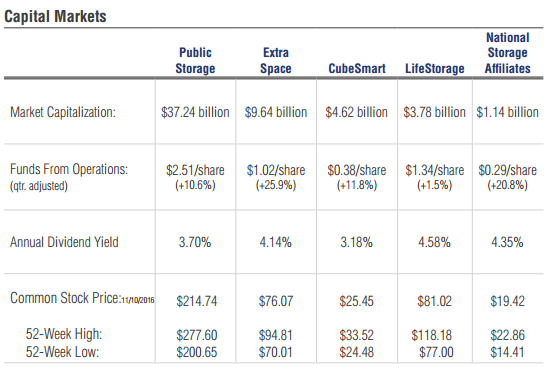Select the $37.24 billion cell
550x381 pixels.
point(195,112)
